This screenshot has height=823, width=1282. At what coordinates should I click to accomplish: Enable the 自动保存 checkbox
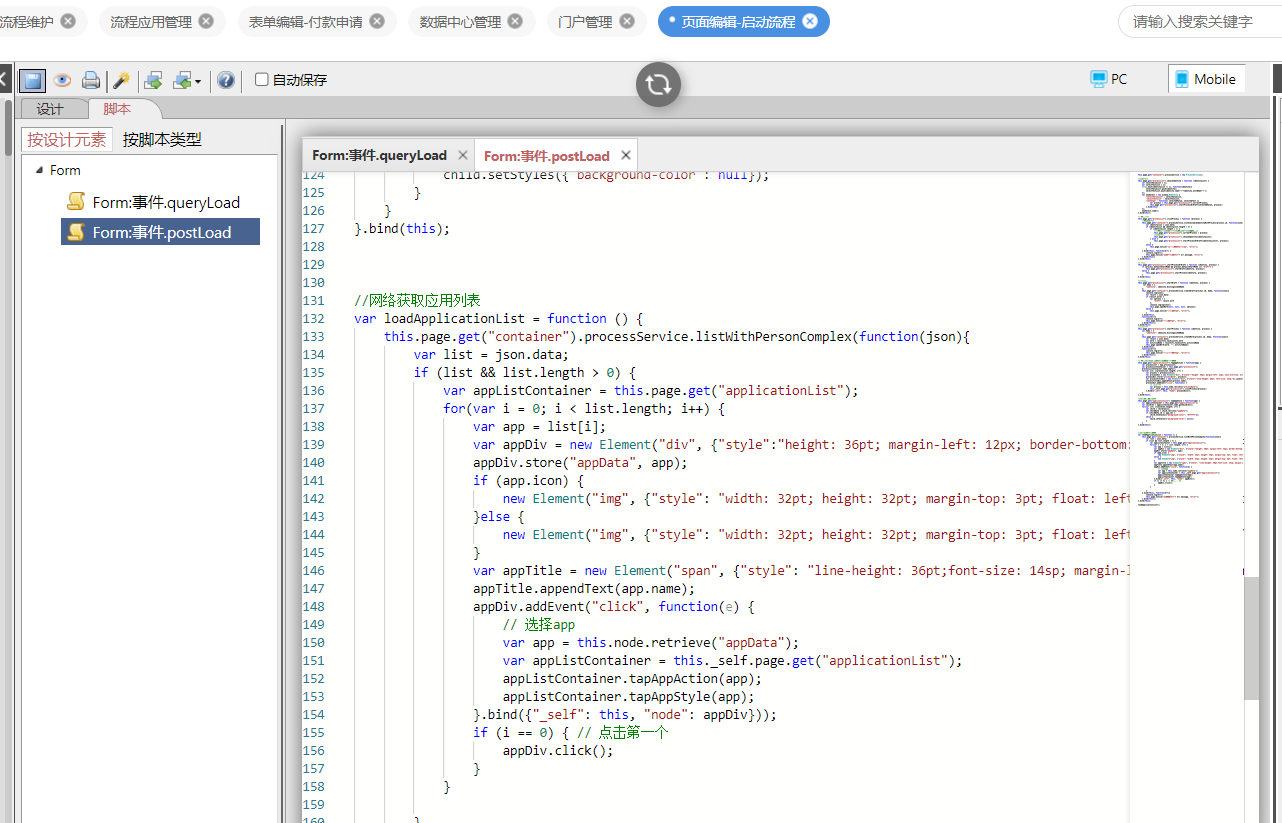coord(262,80)
